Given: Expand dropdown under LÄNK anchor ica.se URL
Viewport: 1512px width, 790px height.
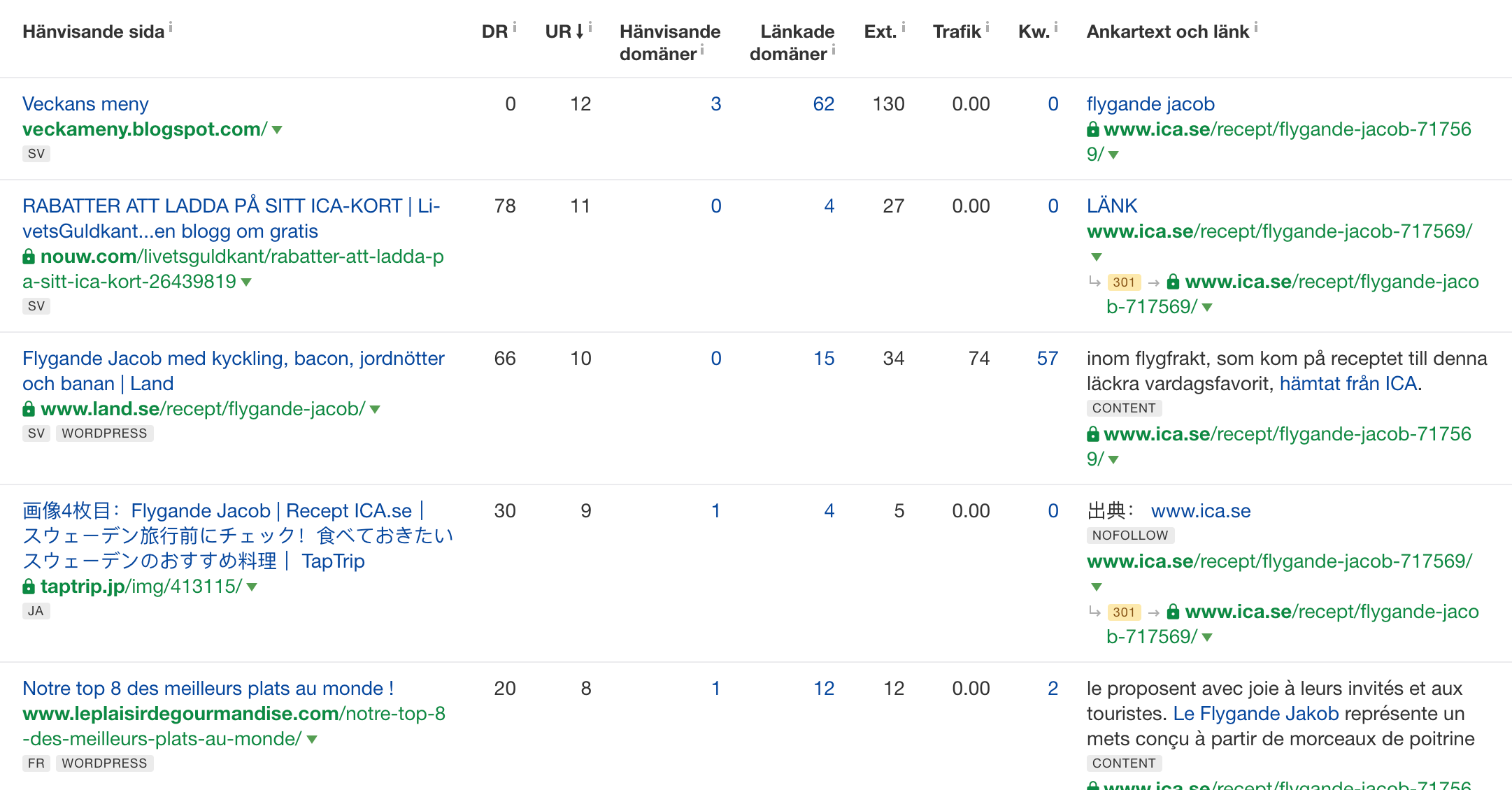Looking at the screenshot, I should (1097, 257).
